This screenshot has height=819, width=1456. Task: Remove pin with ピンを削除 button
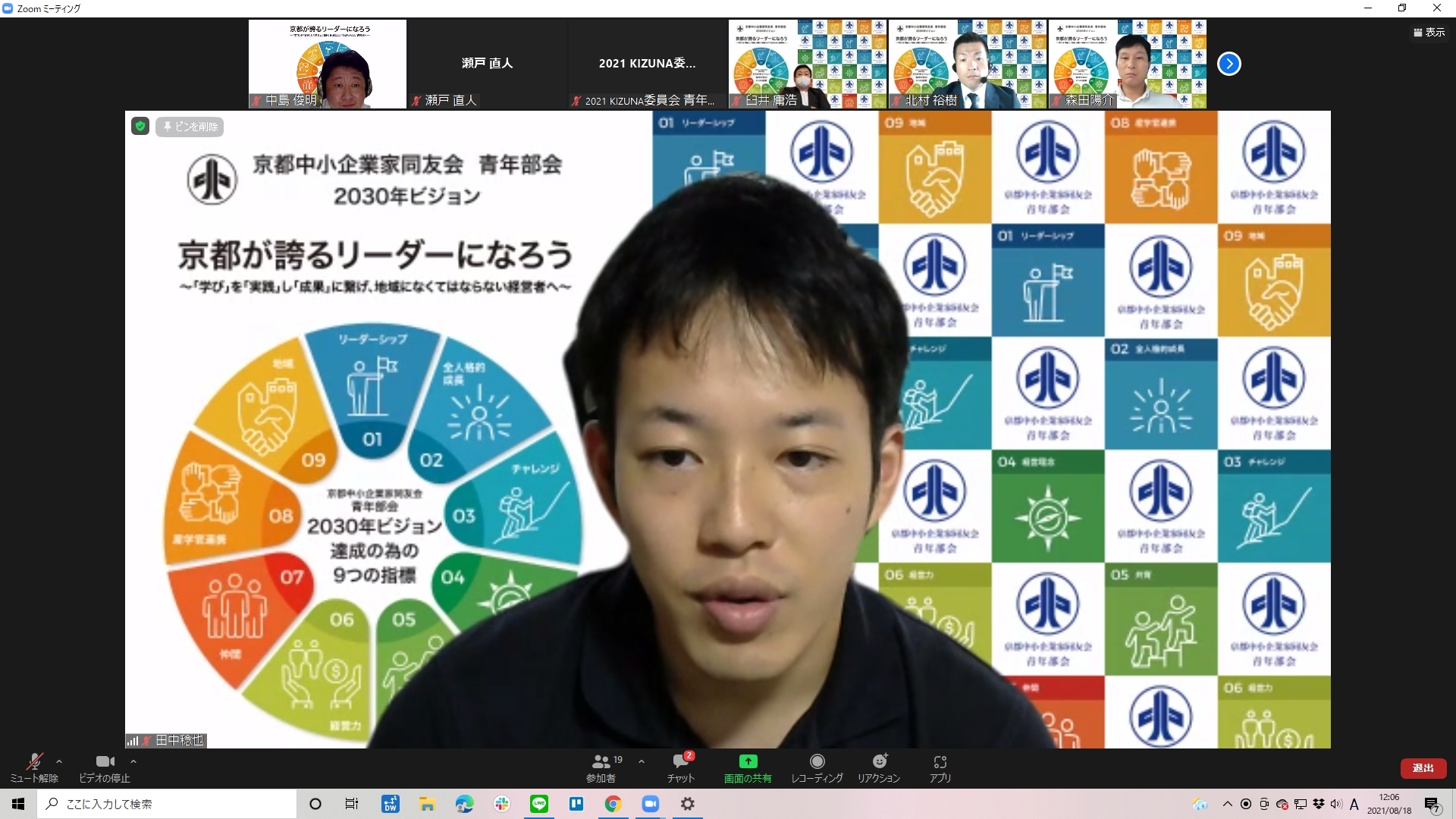click(x=190, y=127)
